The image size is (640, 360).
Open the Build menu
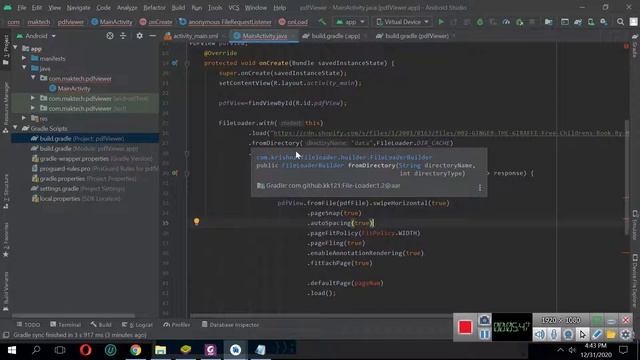[178, 8]
